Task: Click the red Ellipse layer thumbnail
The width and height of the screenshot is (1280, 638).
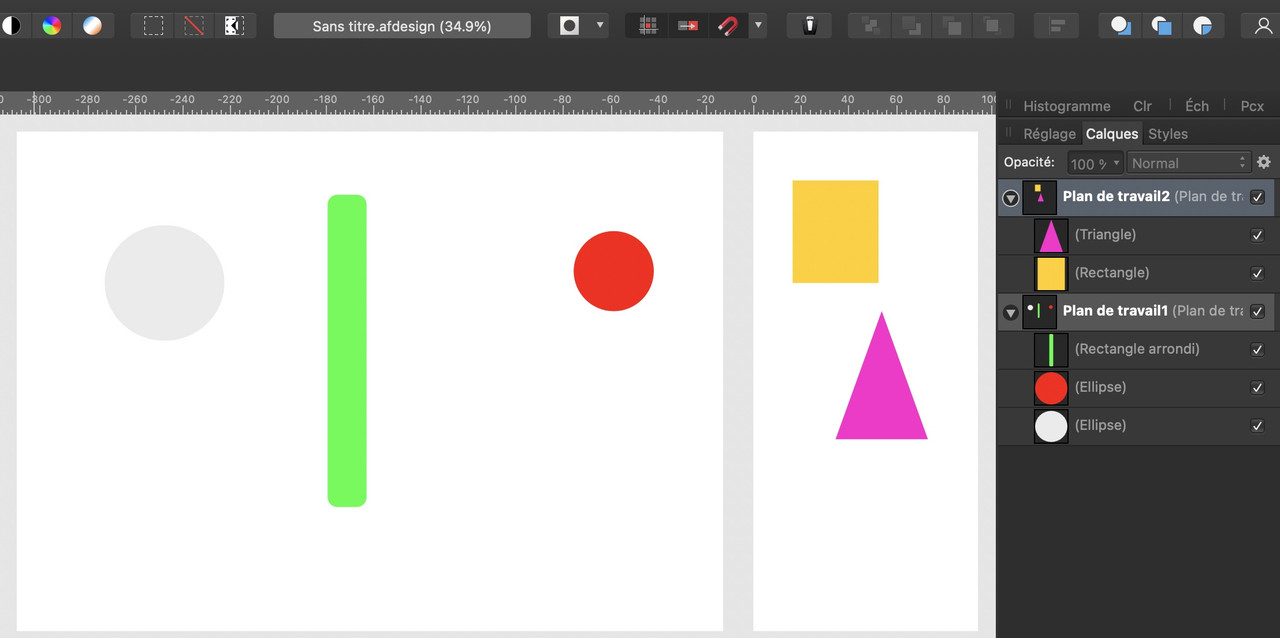Action: (x=1051, y=388)
